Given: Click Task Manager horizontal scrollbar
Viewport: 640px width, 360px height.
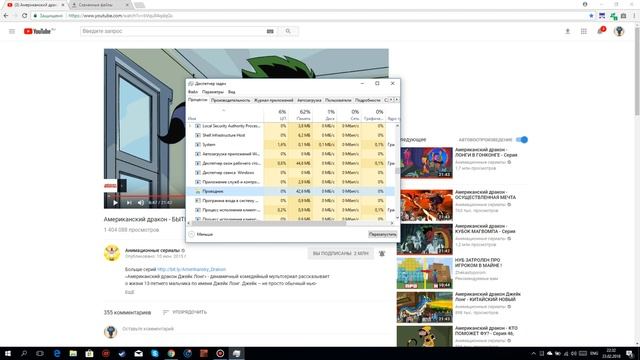Looking at the screenshot, I should click(268, 223).
